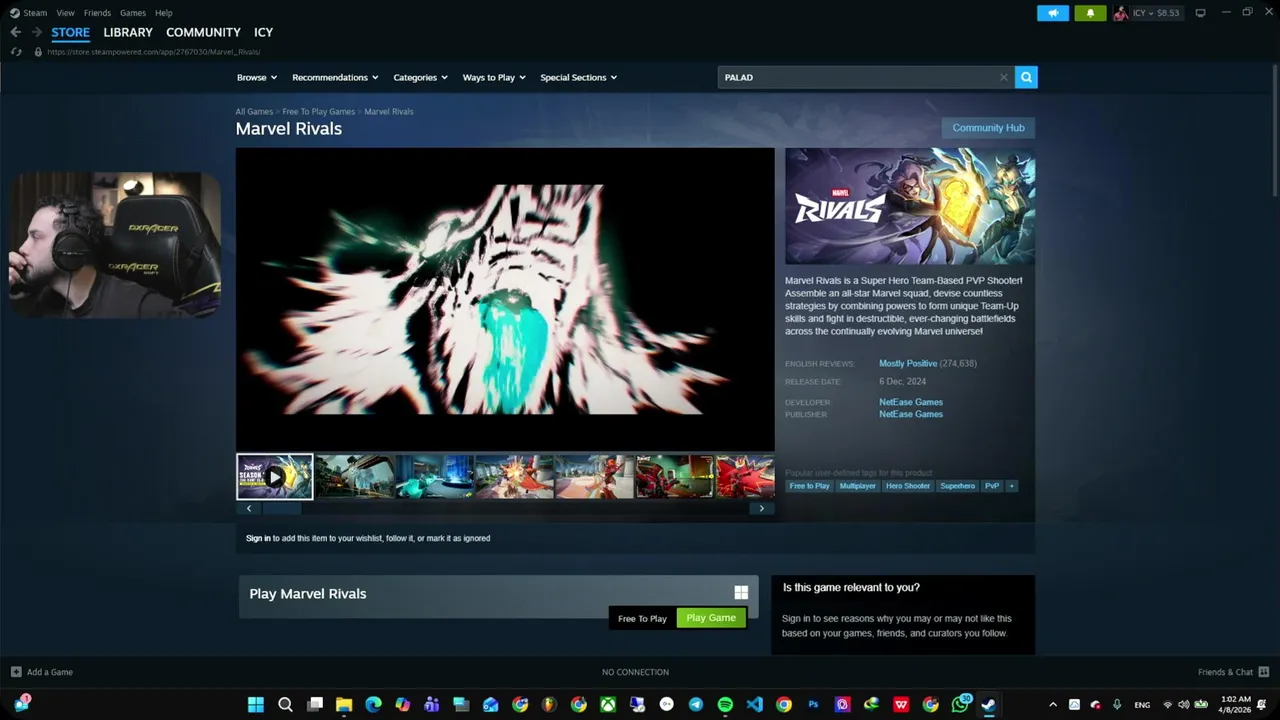Expand the Ways to Play dropdown
1280x720 pixels.
tap(494, 77)
